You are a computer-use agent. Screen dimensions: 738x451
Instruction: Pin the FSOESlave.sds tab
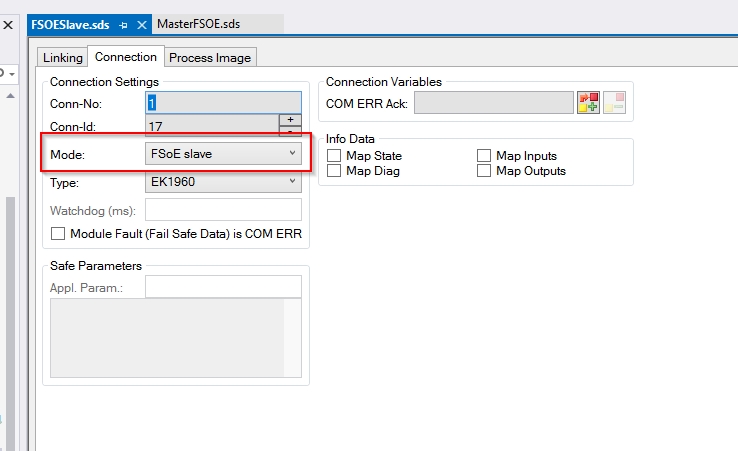click(123, 24)
